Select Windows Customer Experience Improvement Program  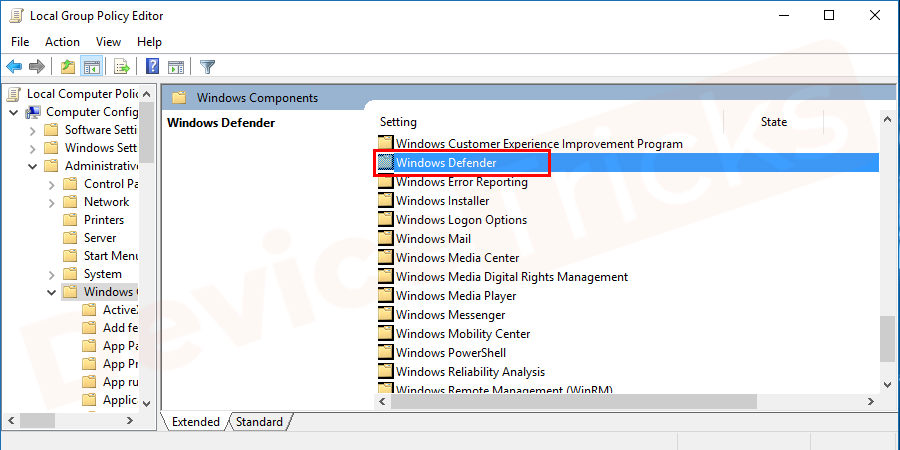539,143
